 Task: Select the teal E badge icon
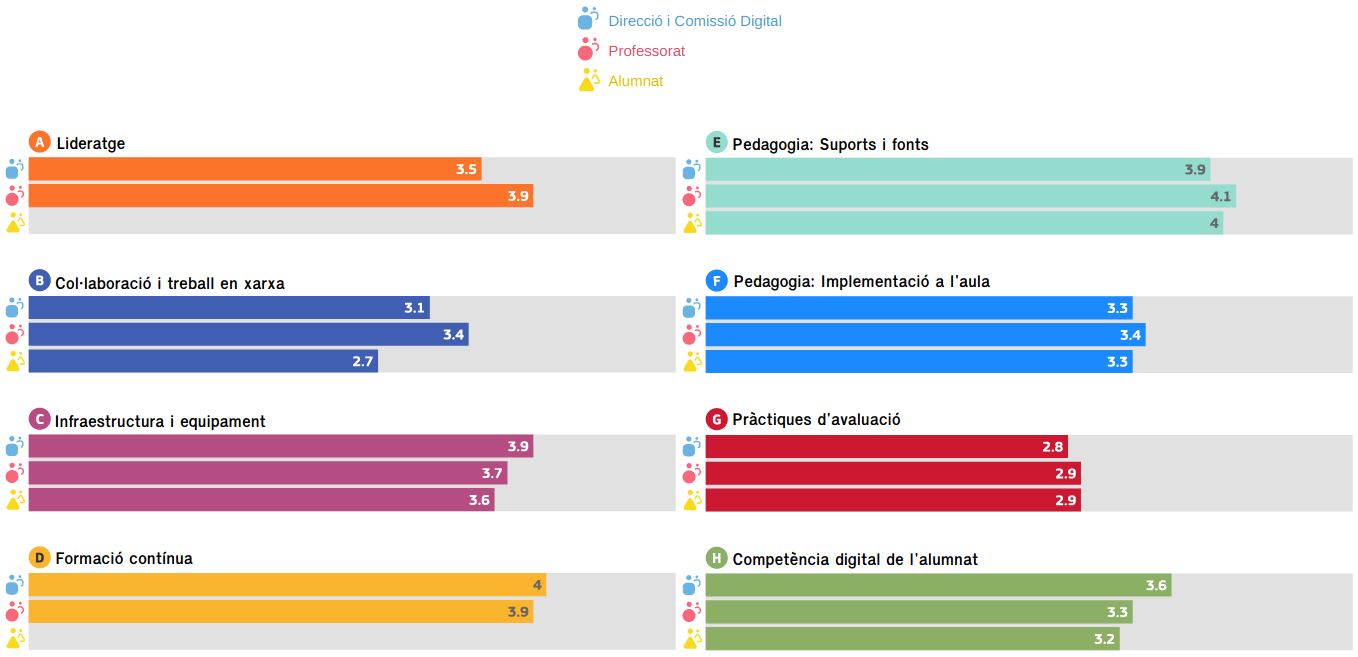coord(716,143)
